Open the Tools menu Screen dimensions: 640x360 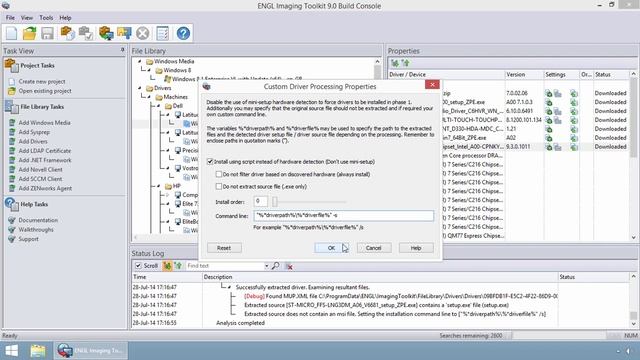46,18
